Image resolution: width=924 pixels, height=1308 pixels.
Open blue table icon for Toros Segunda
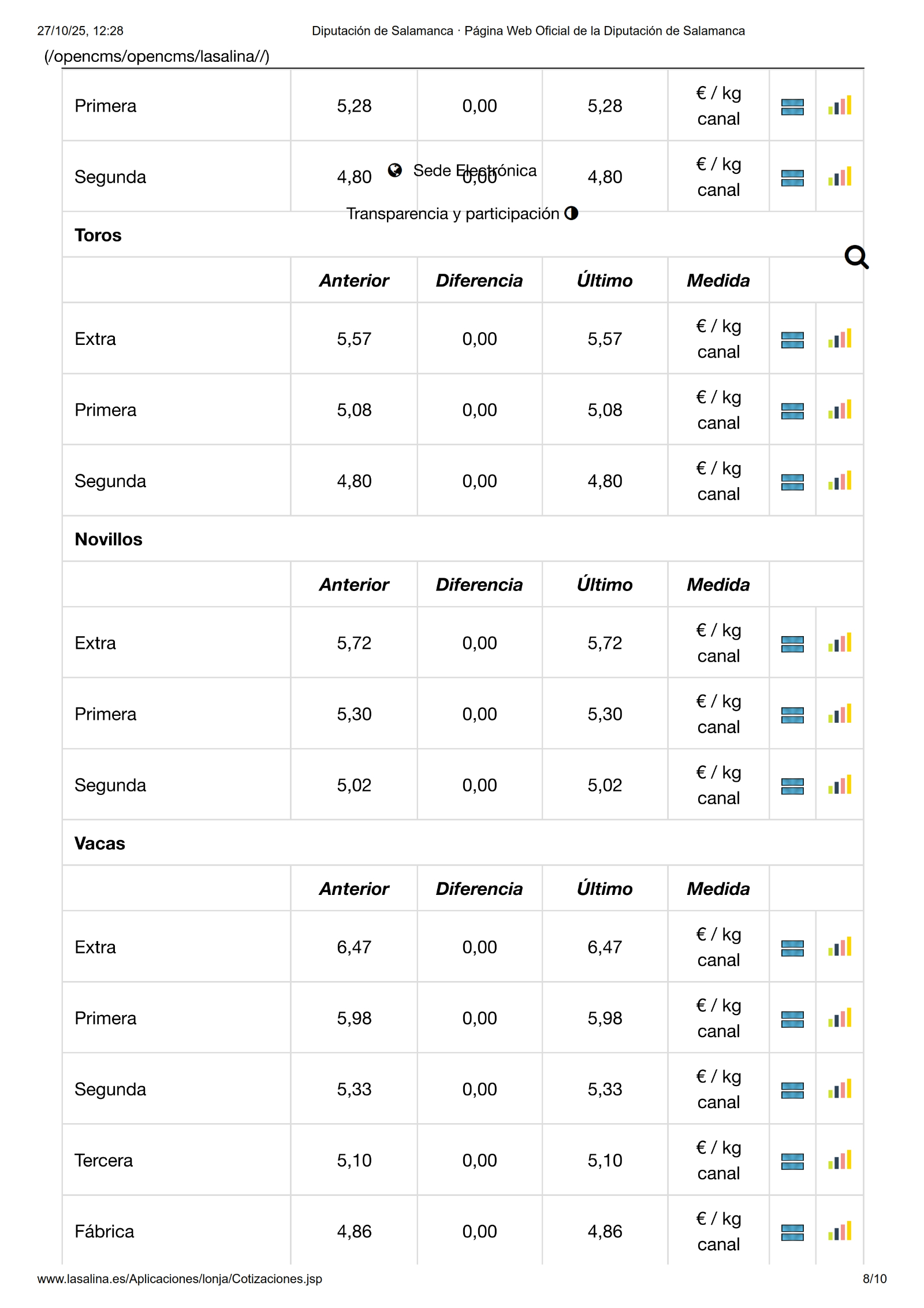(792, 482)
